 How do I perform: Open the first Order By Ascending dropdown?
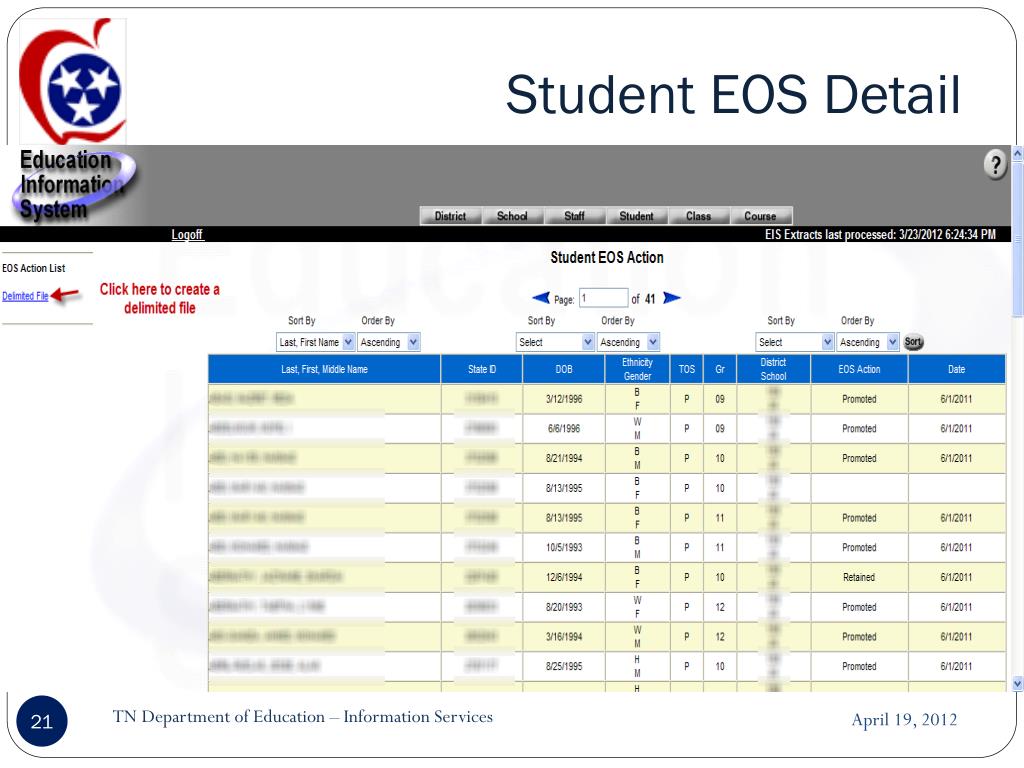389,342
